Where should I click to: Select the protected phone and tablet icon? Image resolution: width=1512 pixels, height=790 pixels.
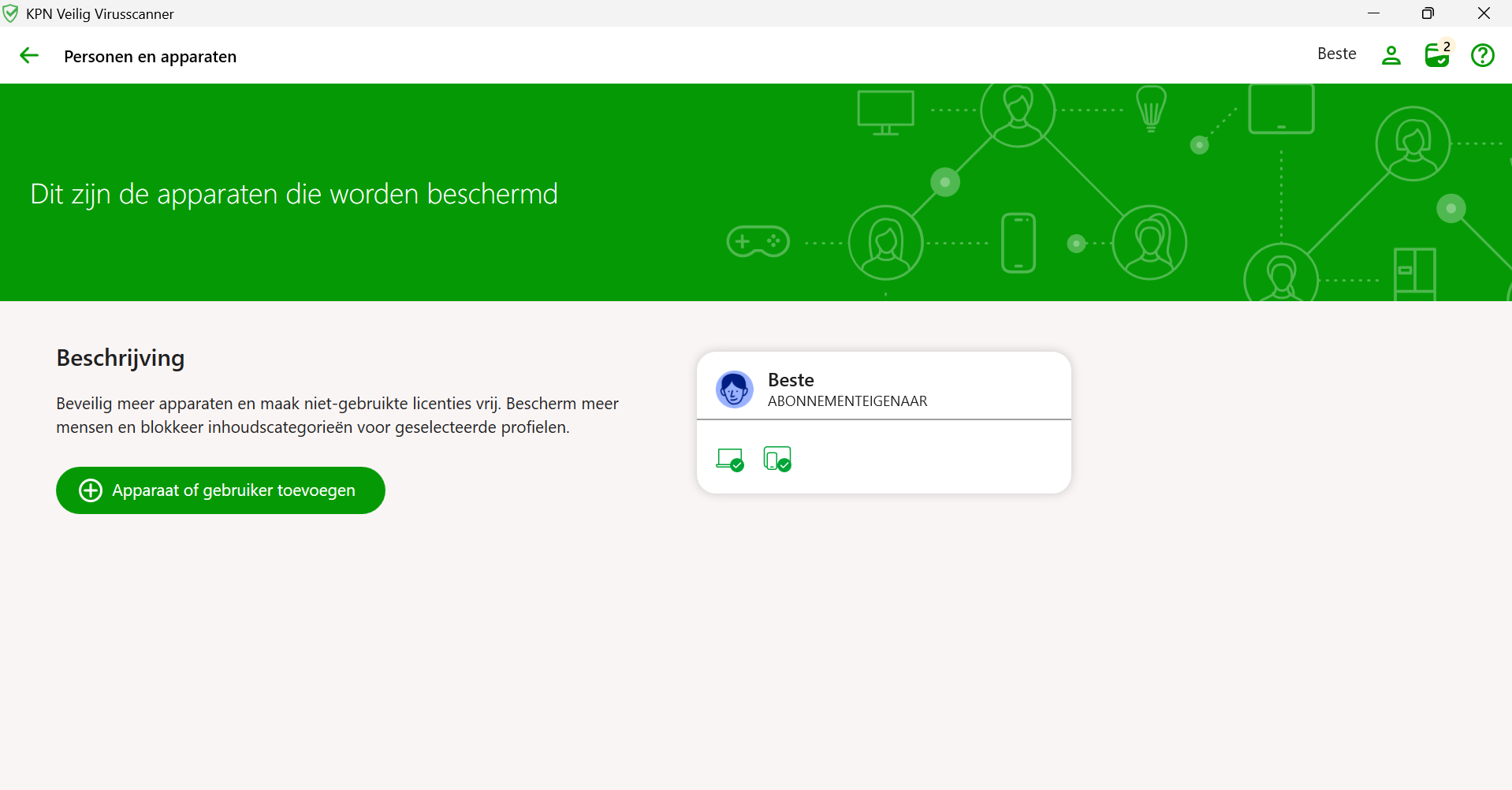[777, 460]
